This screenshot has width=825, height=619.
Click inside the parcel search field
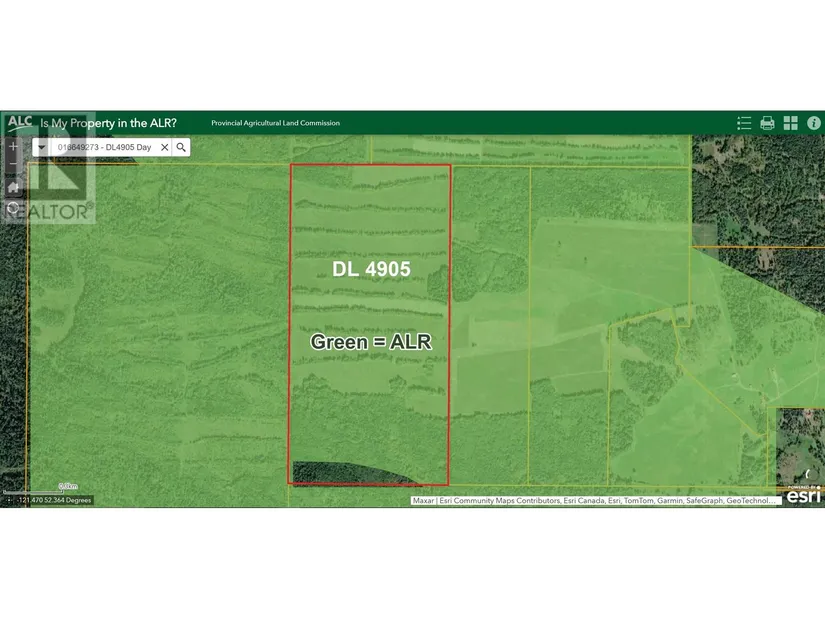coord(105,147)
